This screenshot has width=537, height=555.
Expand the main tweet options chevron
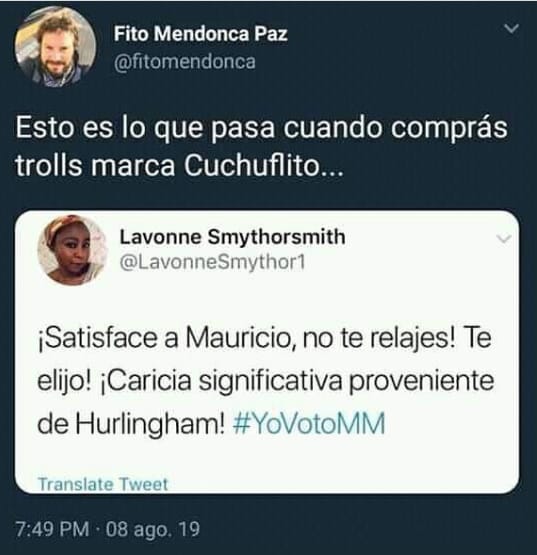point(511,29)
